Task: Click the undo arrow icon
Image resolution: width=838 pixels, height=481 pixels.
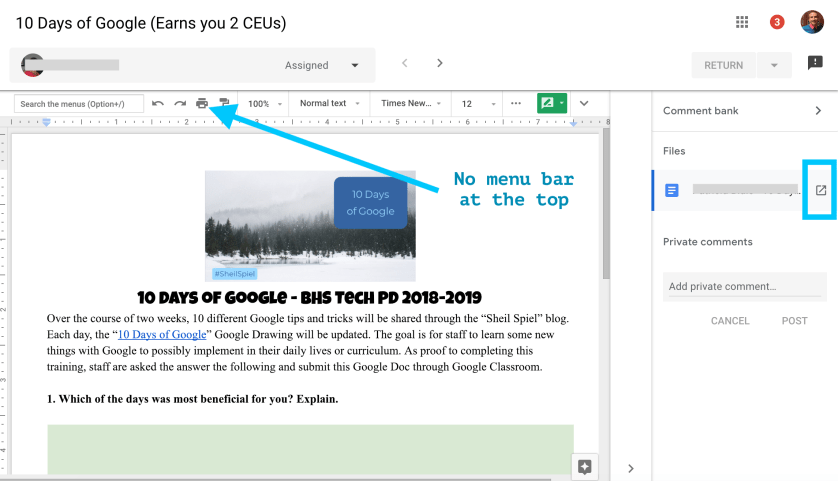Action: coord(158,103)
